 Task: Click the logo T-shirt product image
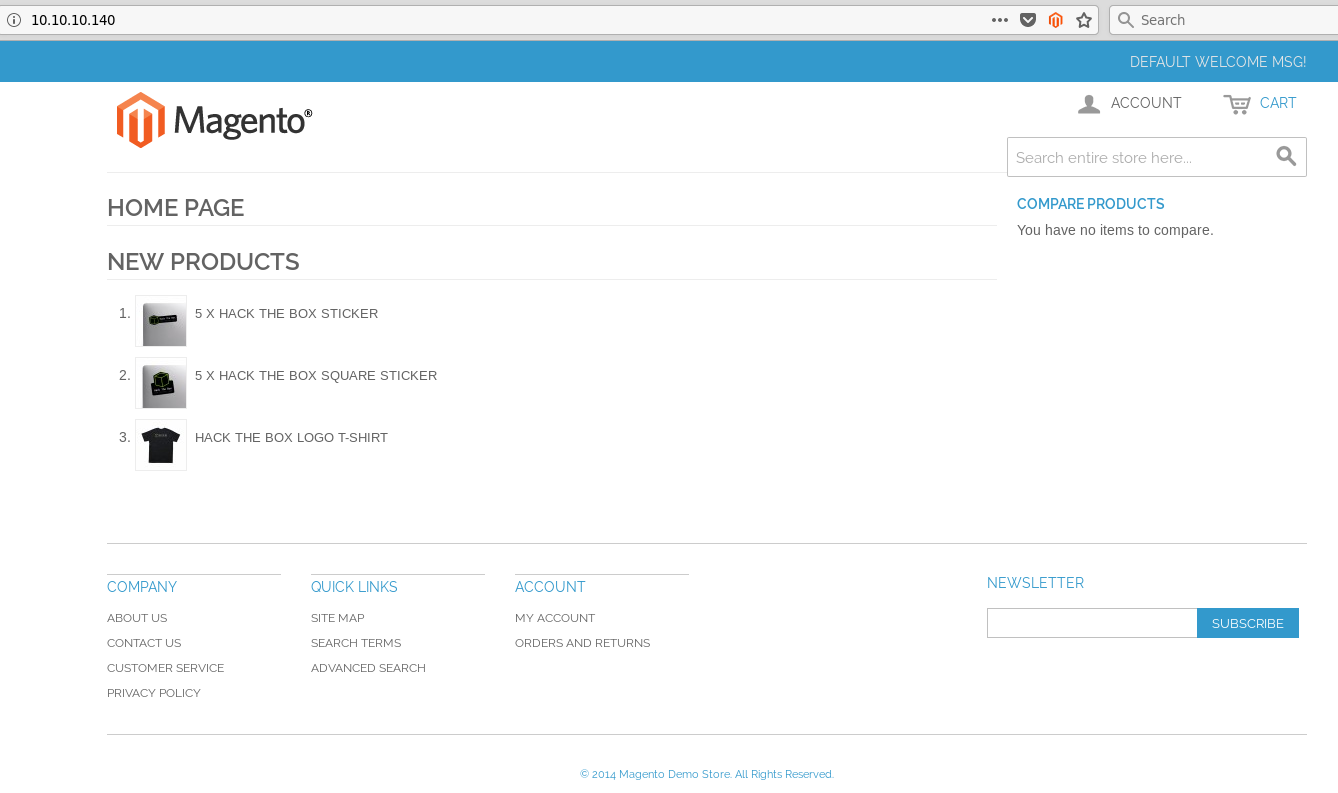tap(161, 445)
